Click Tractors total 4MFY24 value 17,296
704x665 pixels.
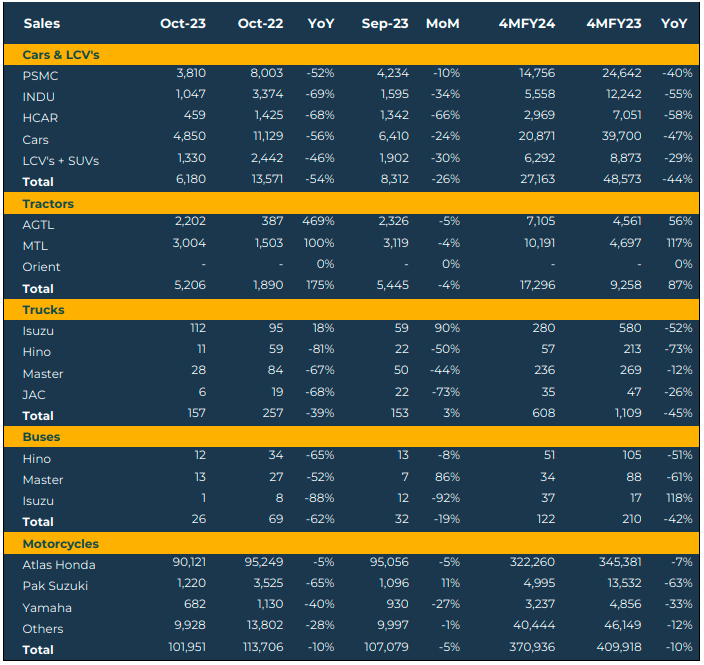537,285
